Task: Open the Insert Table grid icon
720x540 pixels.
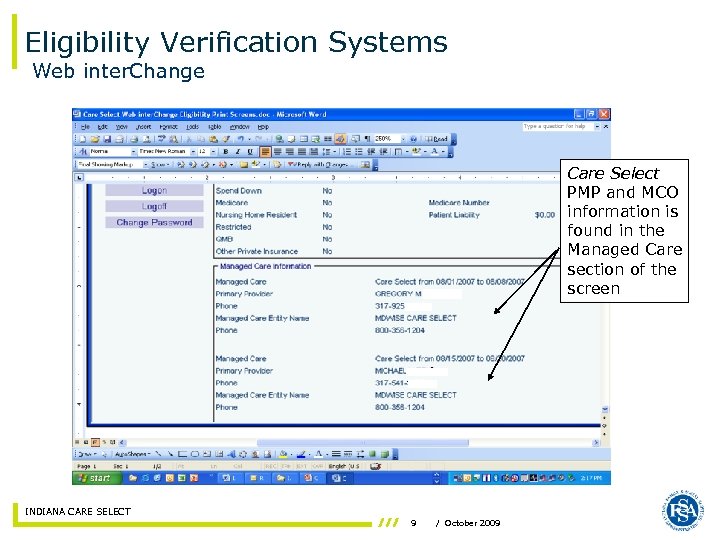Action: 304,139
